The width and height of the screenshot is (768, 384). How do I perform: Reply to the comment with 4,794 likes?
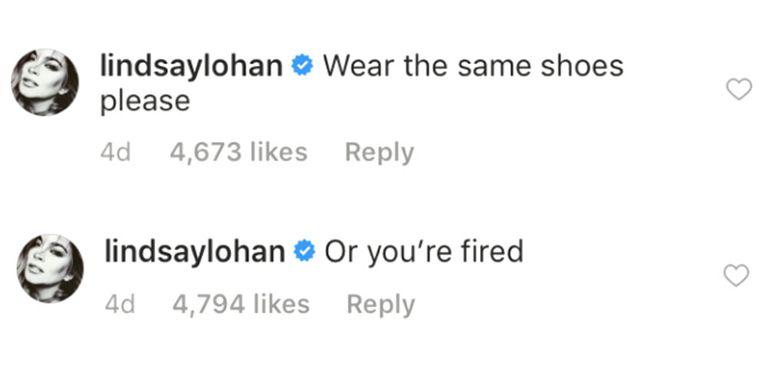tap(381, 305)
